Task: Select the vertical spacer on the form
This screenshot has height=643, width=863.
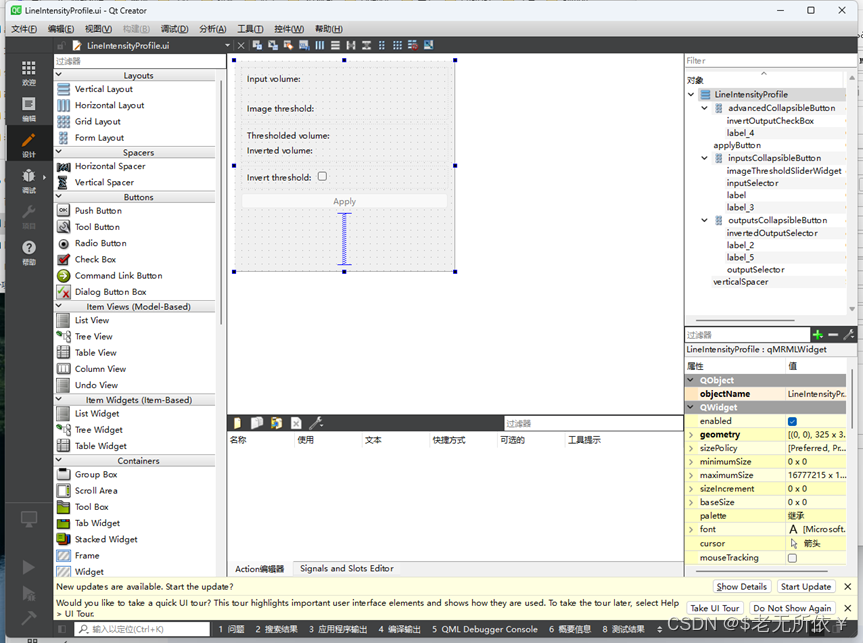Action: coord(345,238)
